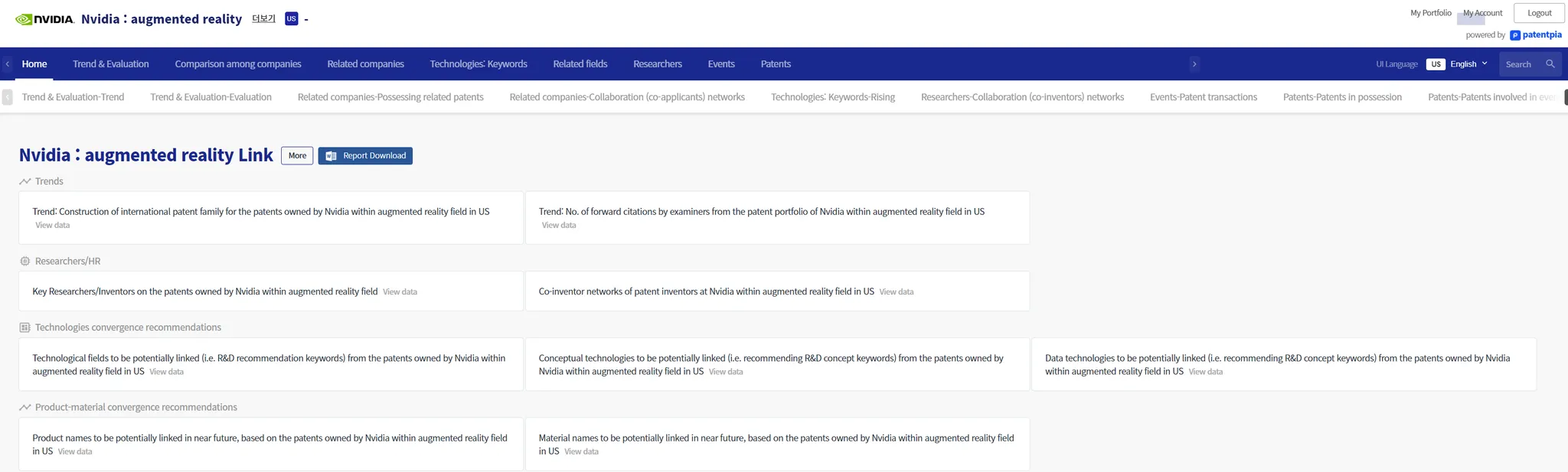
Task: Click the search magnifier icon
Action: click(1550, 64)
